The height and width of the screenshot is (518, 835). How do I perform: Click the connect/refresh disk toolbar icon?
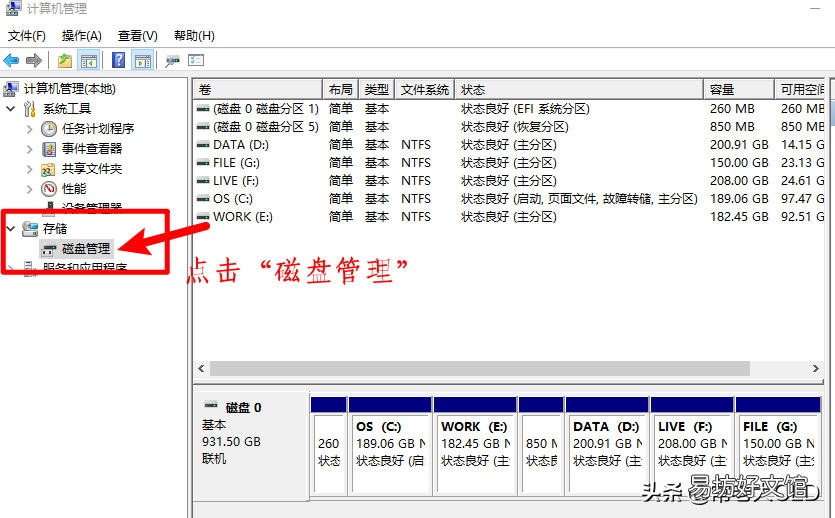click(172, 60)
